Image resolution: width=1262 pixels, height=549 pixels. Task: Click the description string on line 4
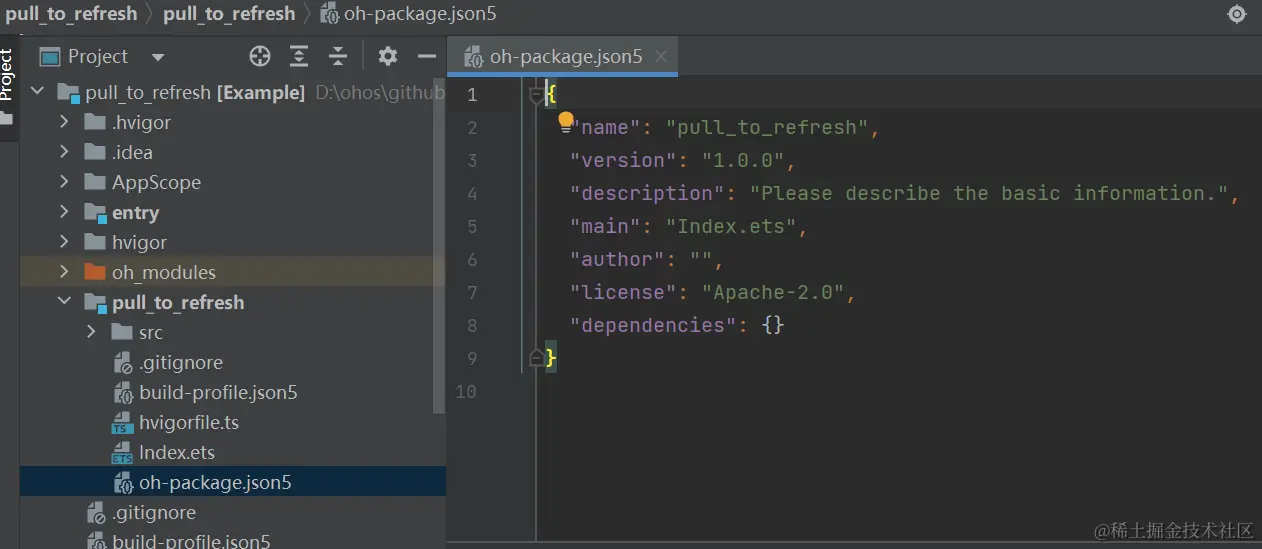pyautogui.click(x=989, y=194)
